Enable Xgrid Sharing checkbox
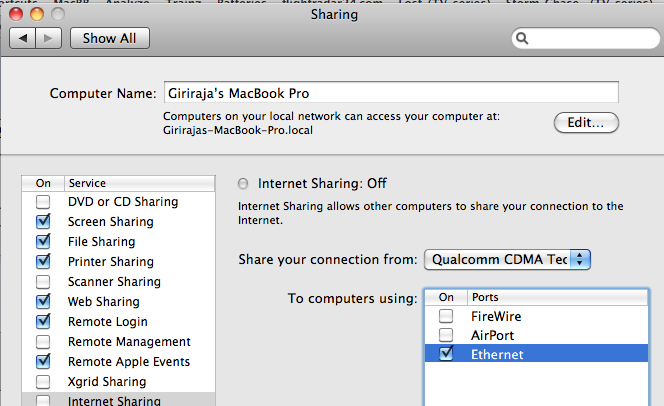 click(x=43, y=381)
